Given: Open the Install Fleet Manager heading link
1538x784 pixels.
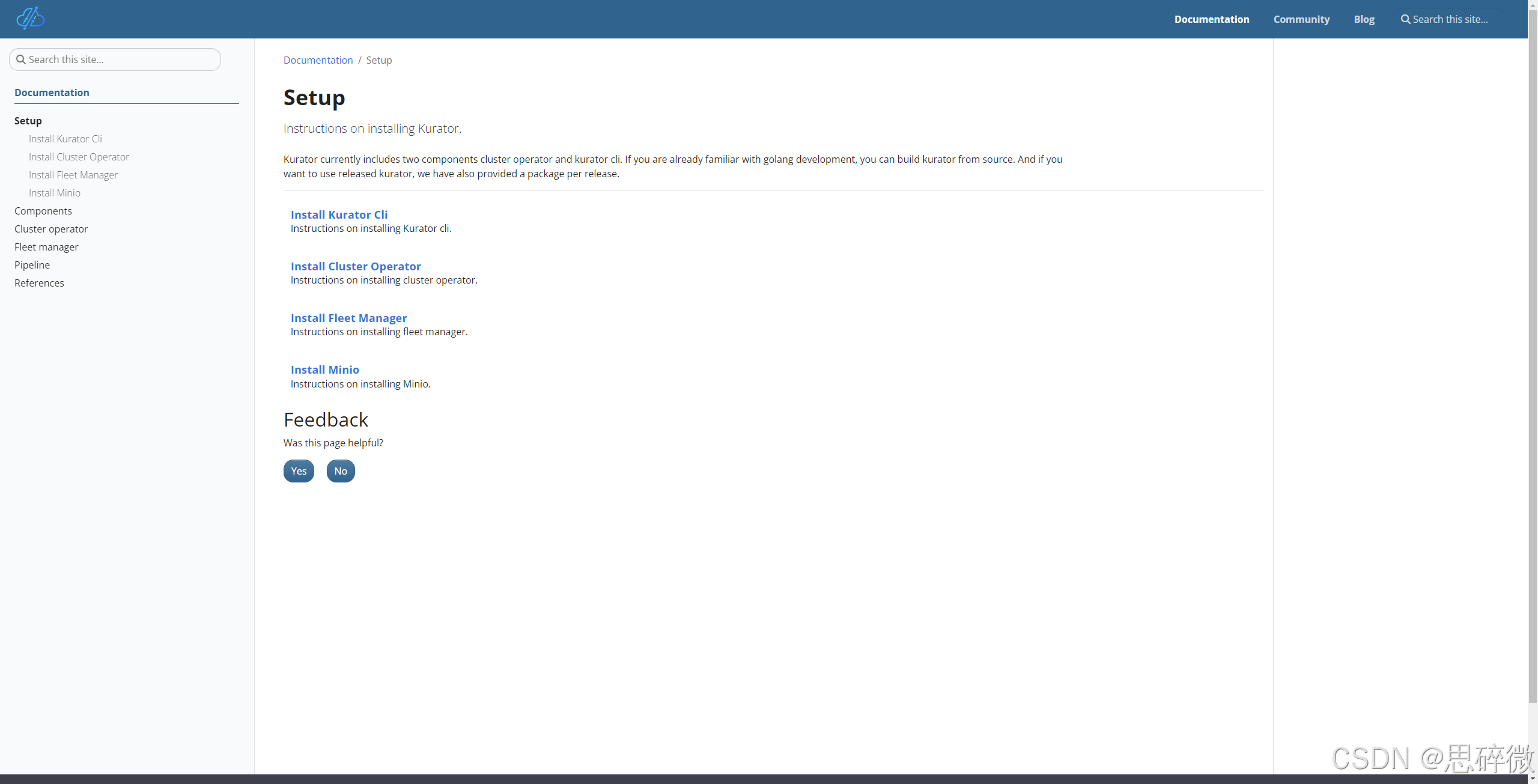Looking at the screenshot, I should [348, 318].
